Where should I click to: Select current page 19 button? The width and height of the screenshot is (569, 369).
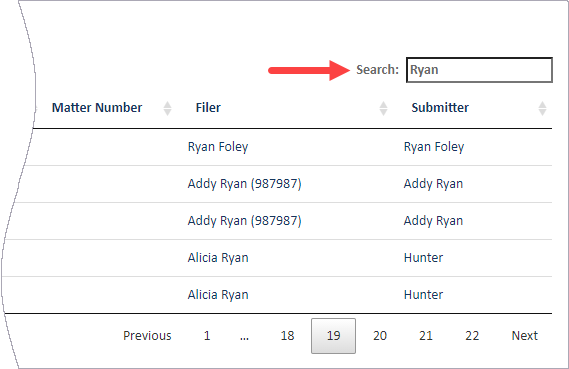(x=333, y=336)
